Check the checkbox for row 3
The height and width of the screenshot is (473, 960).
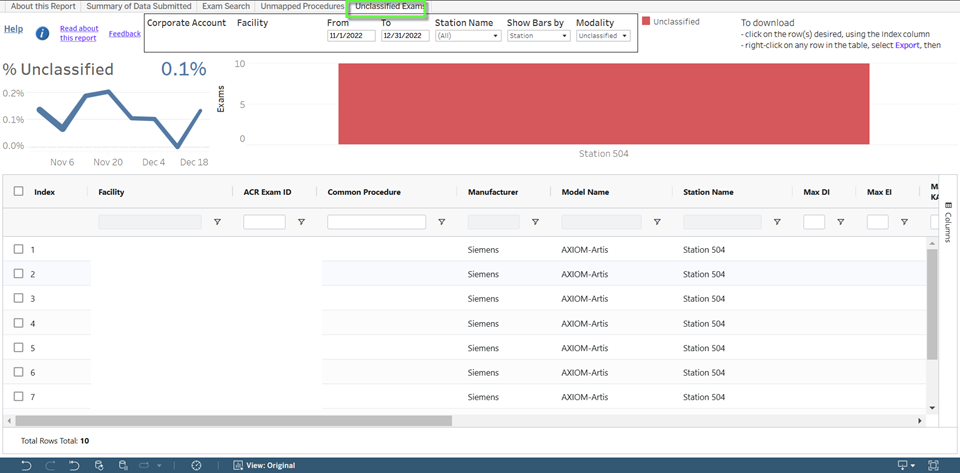(x=18, y=298)
